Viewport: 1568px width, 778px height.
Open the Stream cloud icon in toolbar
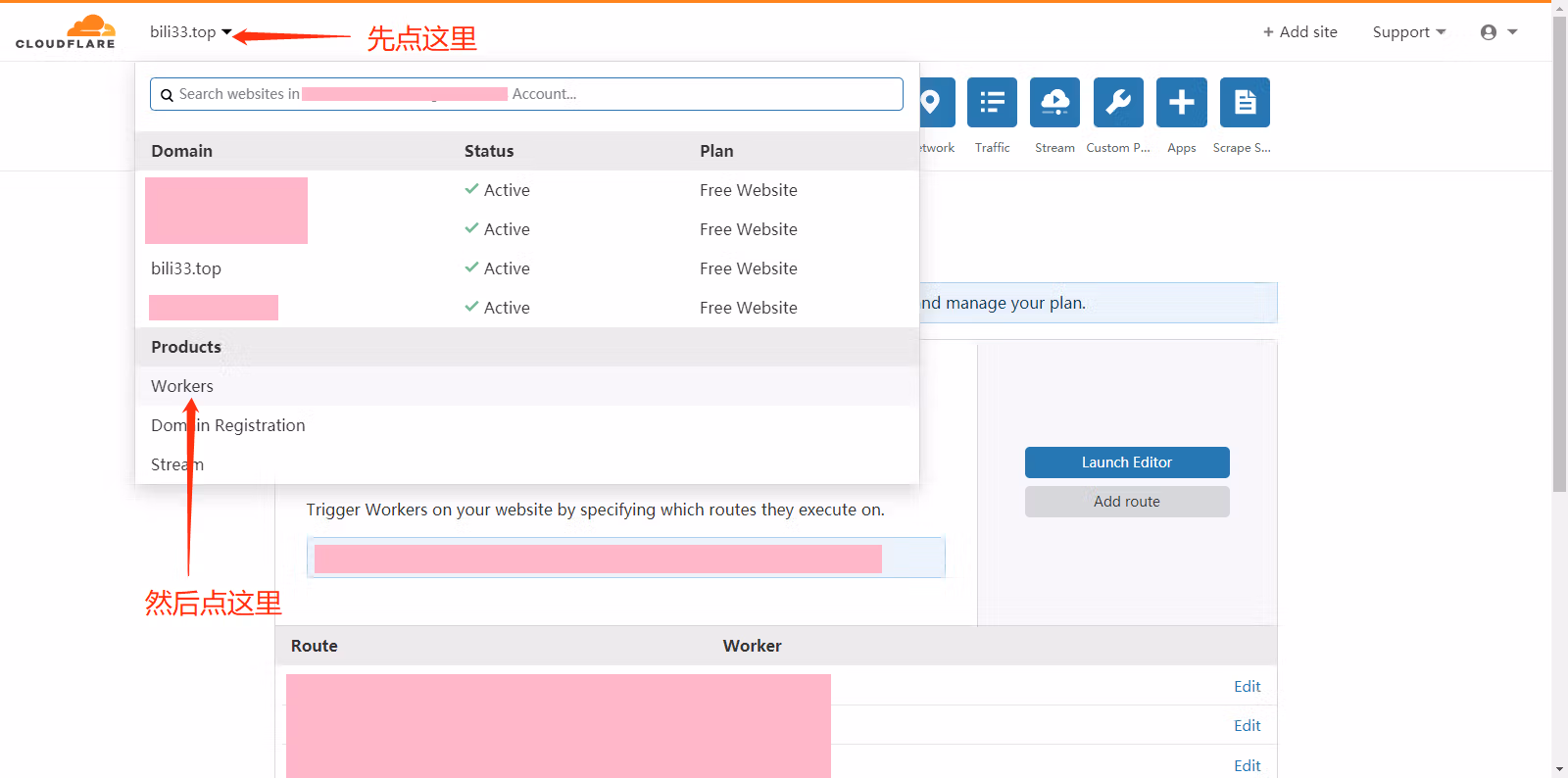(1054, 102)
